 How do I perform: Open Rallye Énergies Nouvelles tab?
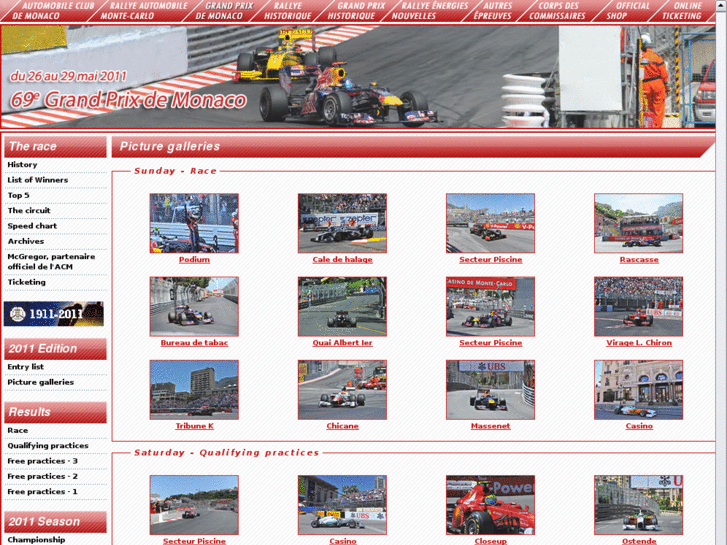429,11
